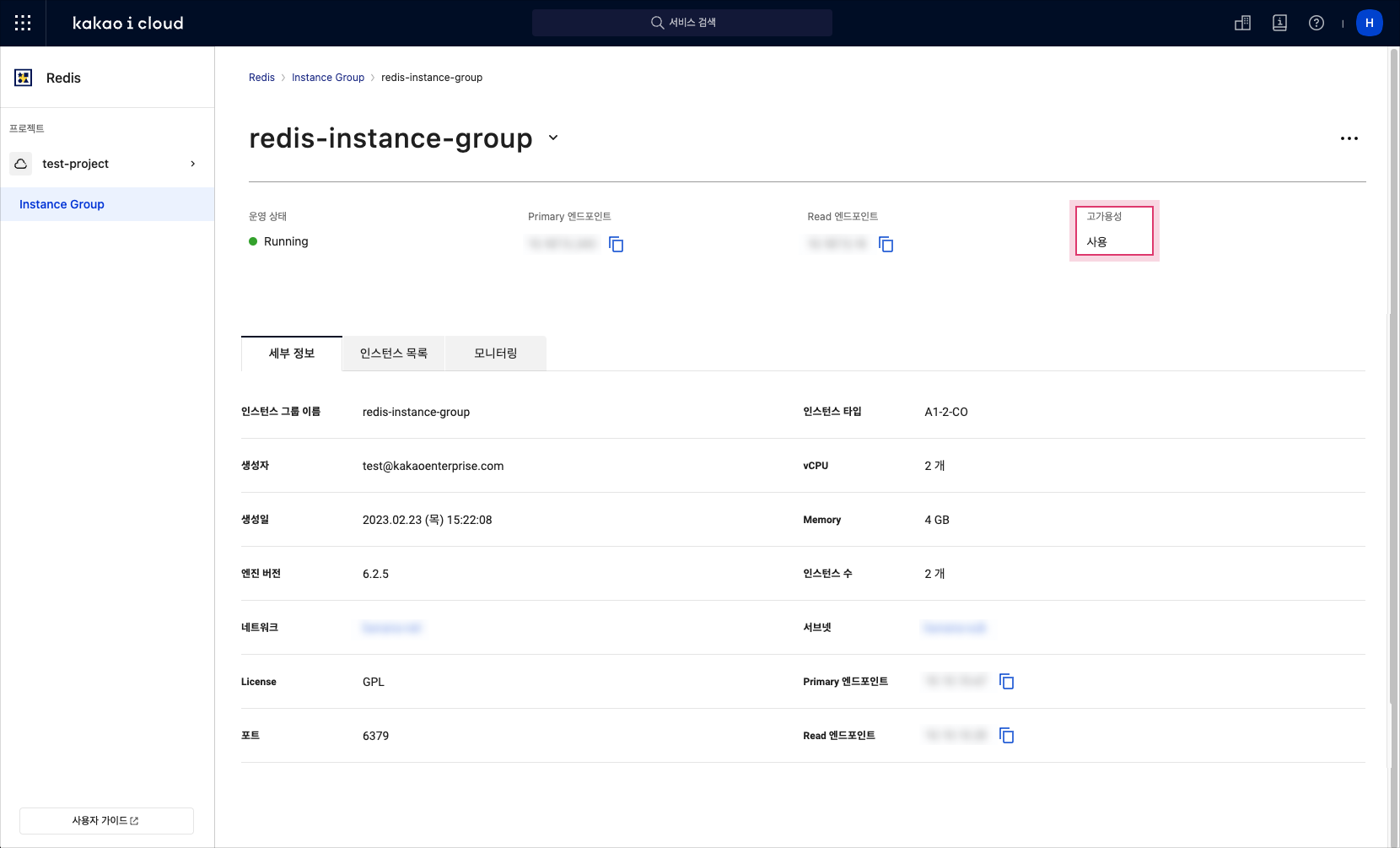Viewport: 1400px width, 848px height.
Task: Open the blurred 서브넷 link
Action: (955, 628)
